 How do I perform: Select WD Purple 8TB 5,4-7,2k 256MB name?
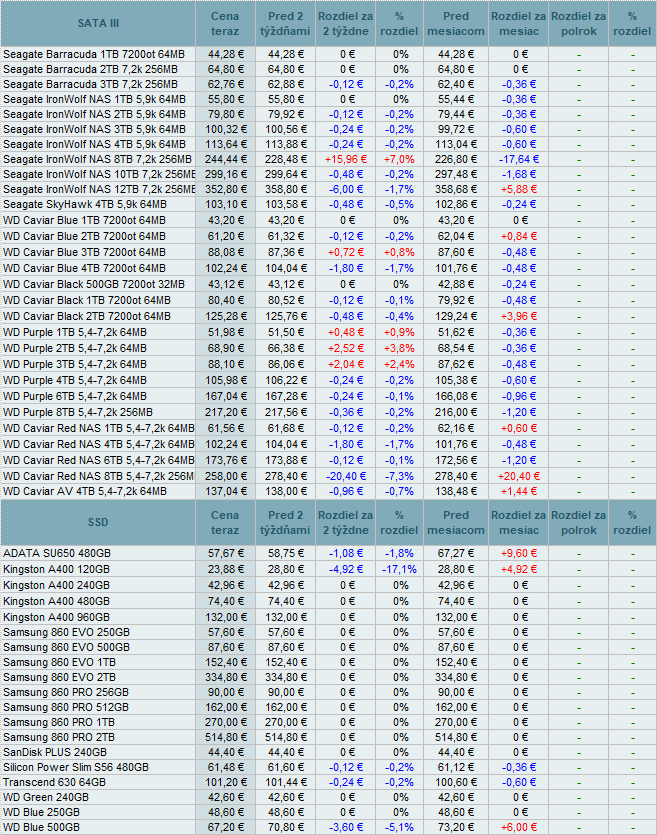coord(78,412)
